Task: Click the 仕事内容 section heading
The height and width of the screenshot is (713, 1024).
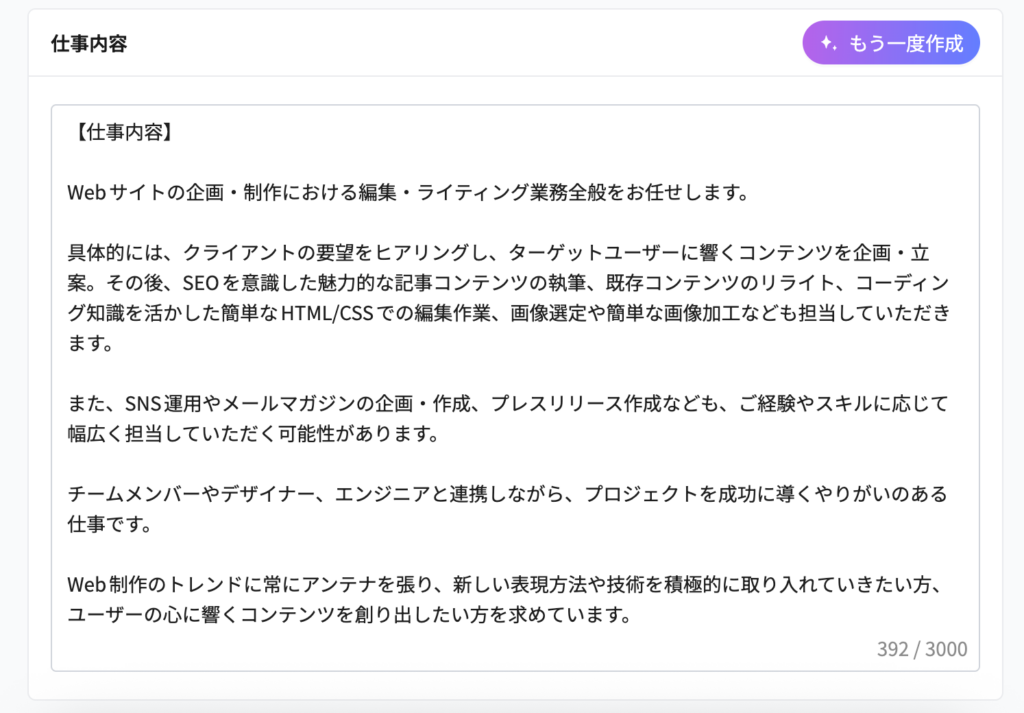Action: tap(89, 44)
